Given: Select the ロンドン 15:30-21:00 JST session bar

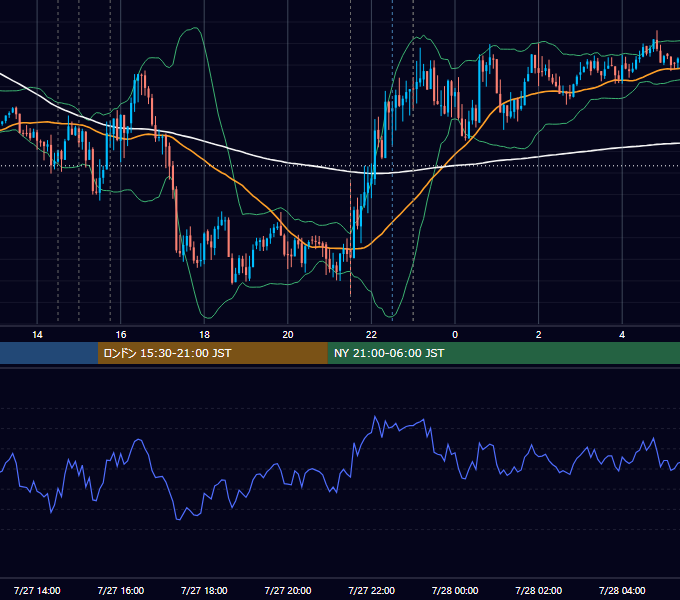Looking at the screenshot, I should [212, 353].
